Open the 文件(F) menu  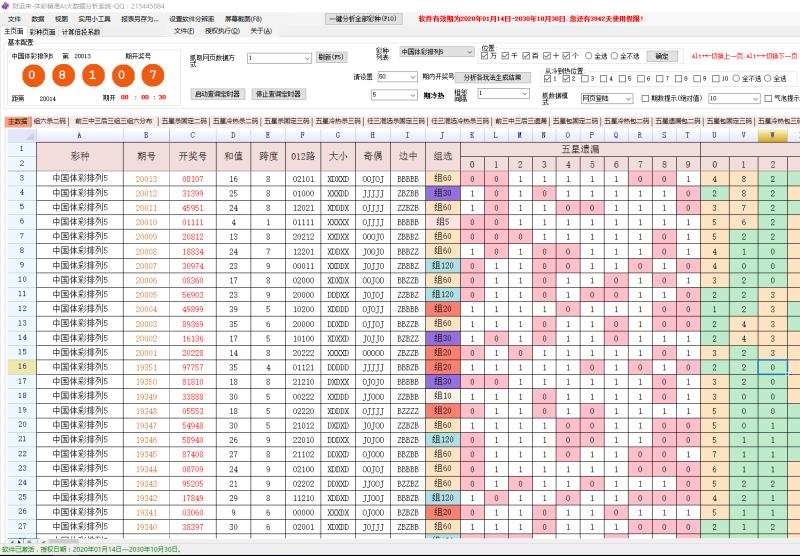pos(184,31)
